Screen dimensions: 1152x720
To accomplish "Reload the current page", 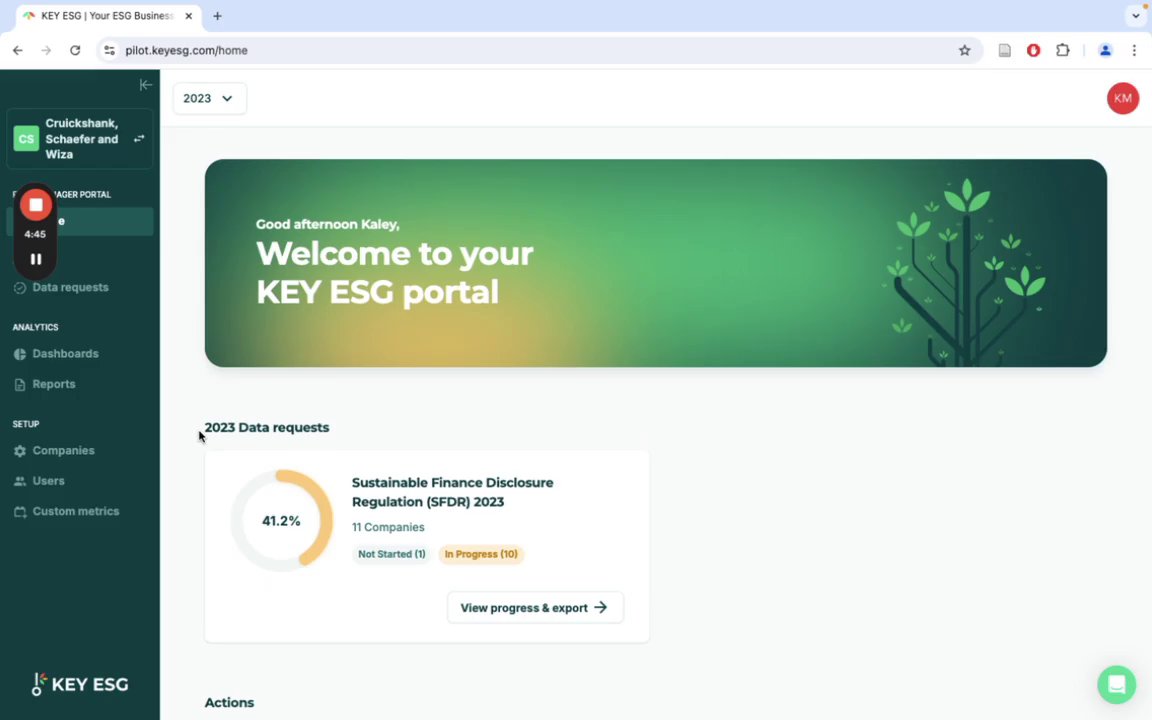I will [75, 50].
